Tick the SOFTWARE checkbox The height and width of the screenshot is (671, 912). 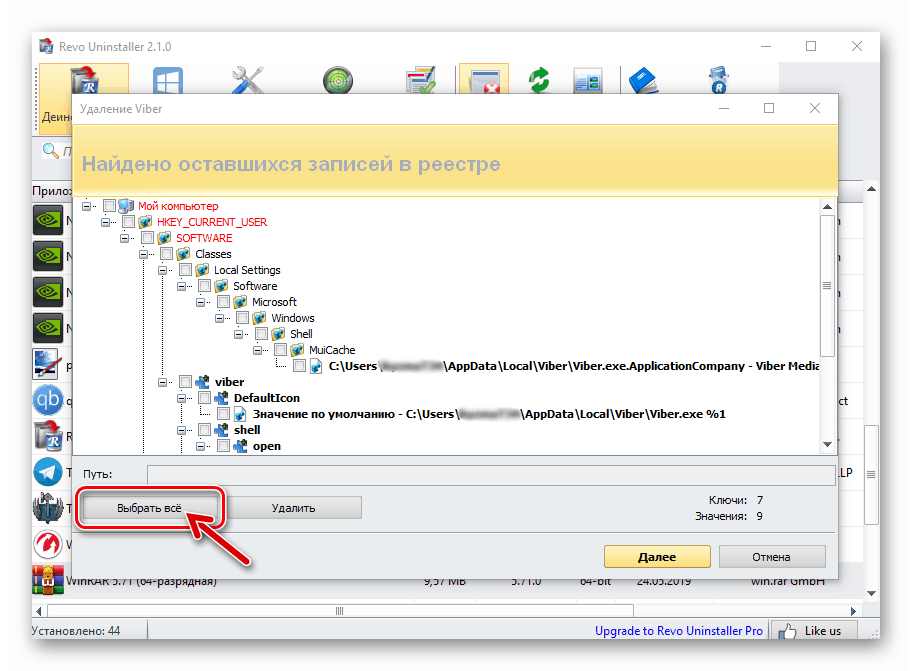pyautogui.click(x=147, y=238)
